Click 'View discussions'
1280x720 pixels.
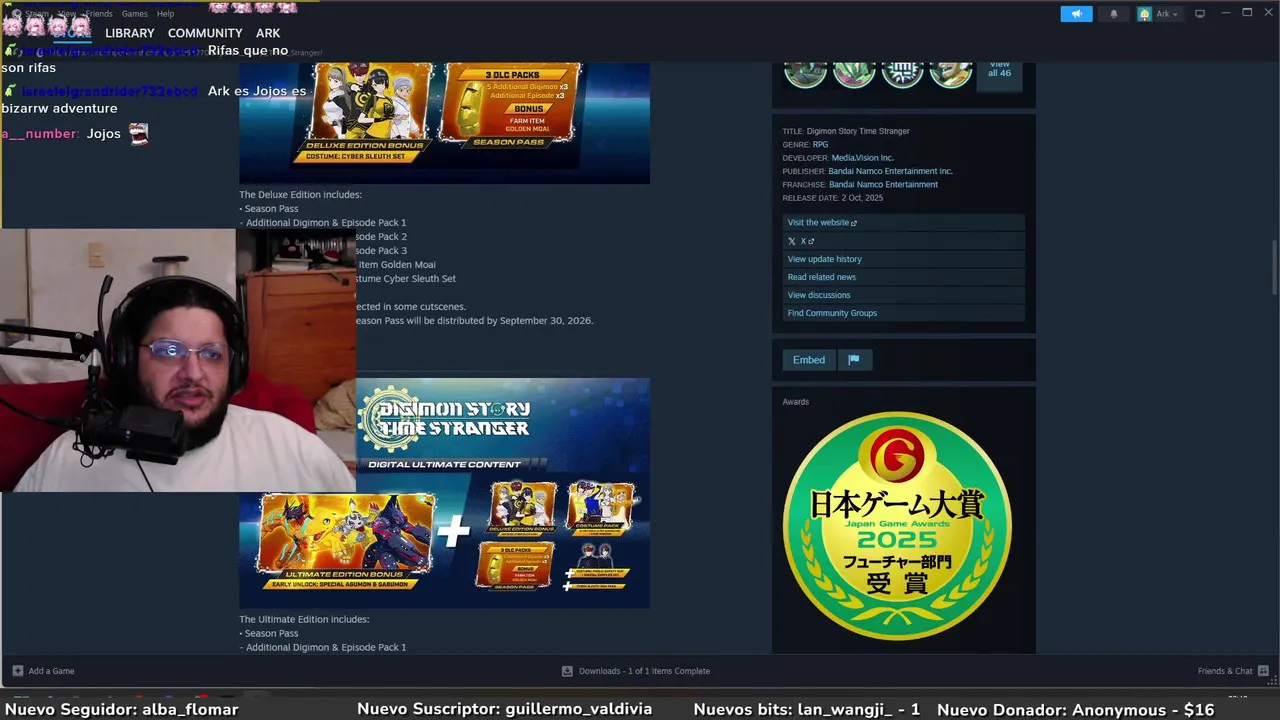click(903, 295)
